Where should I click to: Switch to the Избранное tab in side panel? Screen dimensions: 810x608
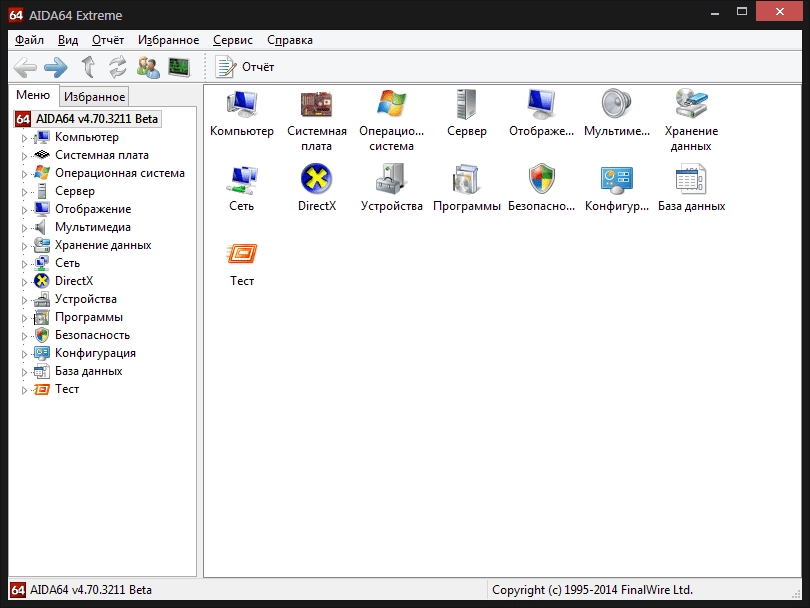coord(95,97)
